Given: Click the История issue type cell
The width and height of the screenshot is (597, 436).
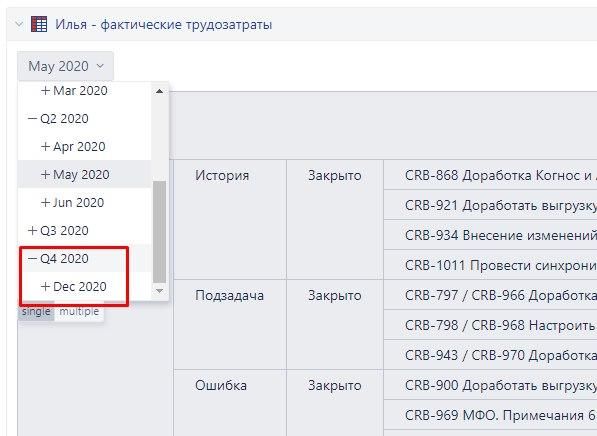Looking at the screenshot, I should (230, 219).
